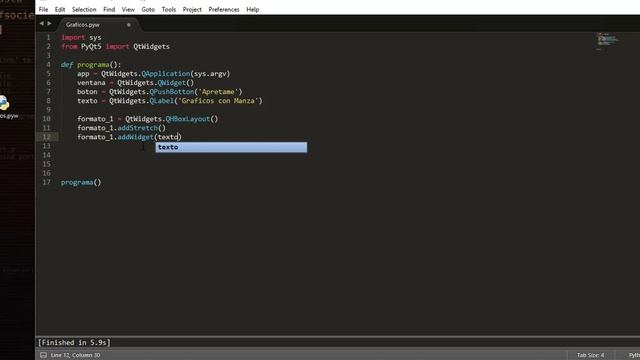
Task: Open the Project menu
Action: click(x=192, y=9)
